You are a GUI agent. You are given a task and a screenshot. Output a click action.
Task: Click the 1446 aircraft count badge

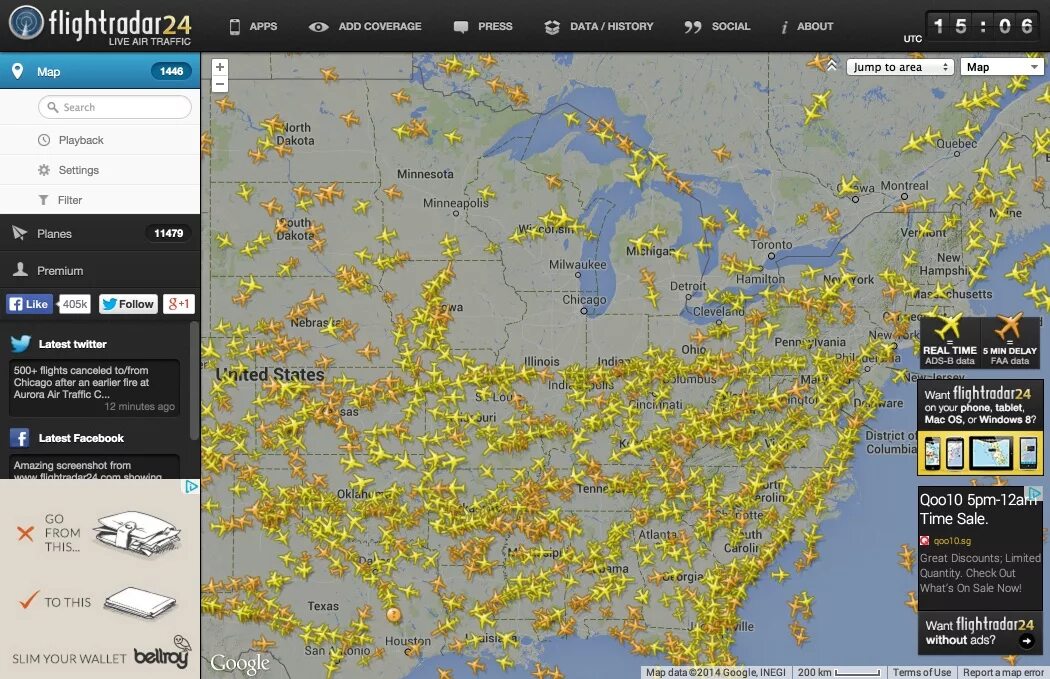point(171,71)
